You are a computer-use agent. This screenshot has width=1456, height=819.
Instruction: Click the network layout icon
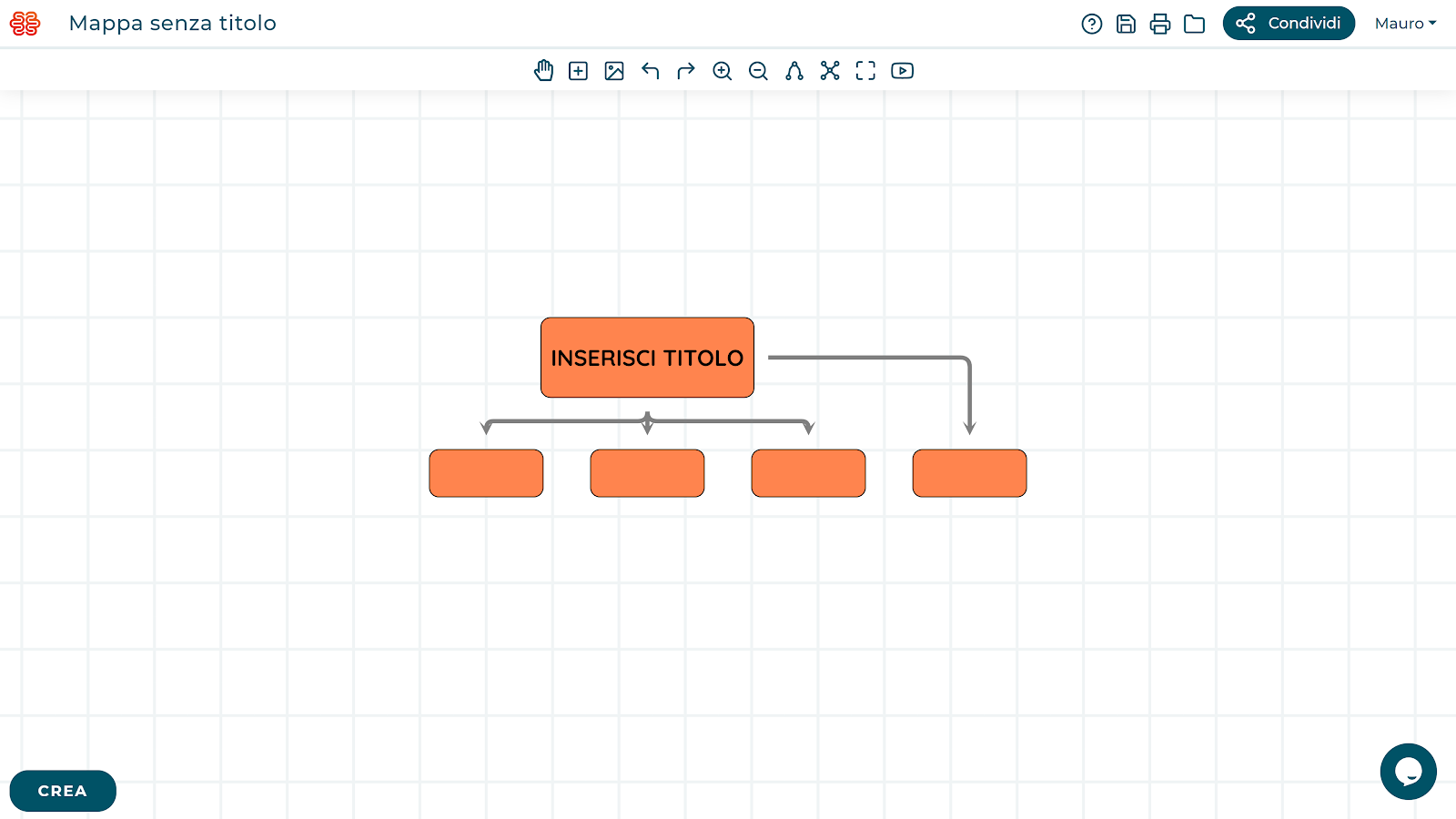point(830,71)
